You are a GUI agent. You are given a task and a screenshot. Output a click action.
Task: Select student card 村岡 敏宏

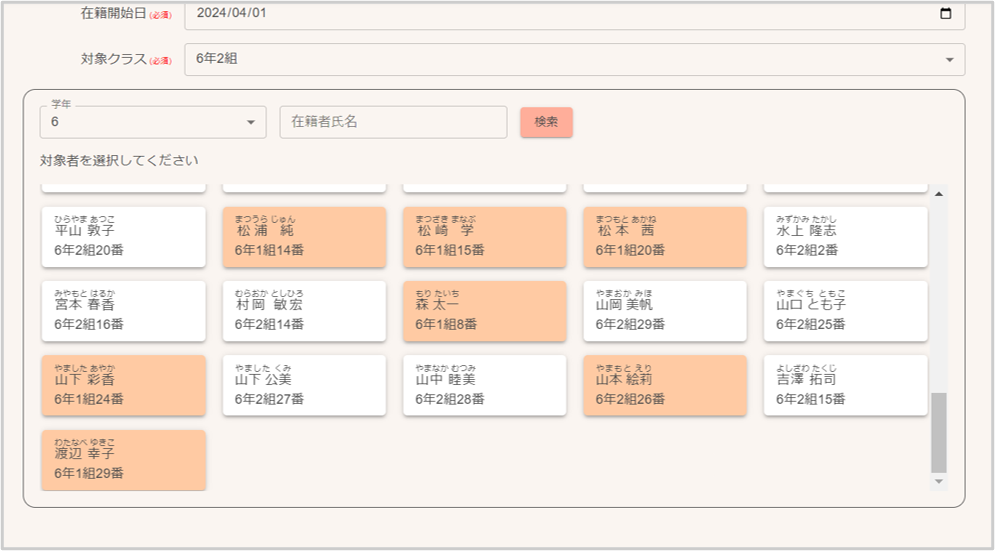point(304,311)
